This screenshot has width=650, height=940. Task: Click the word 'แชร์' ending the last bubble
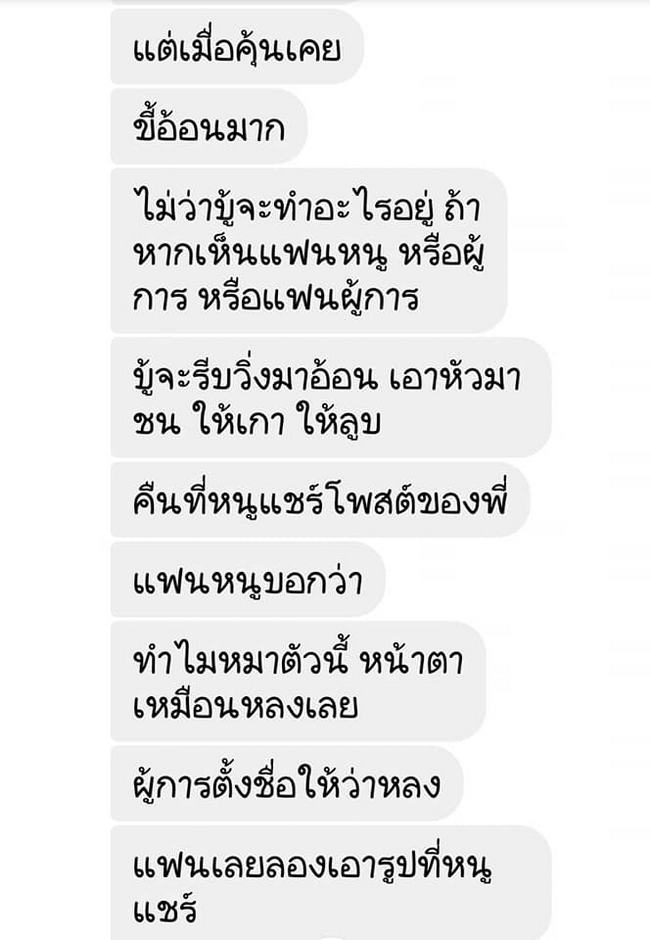[x=164, y=907]
